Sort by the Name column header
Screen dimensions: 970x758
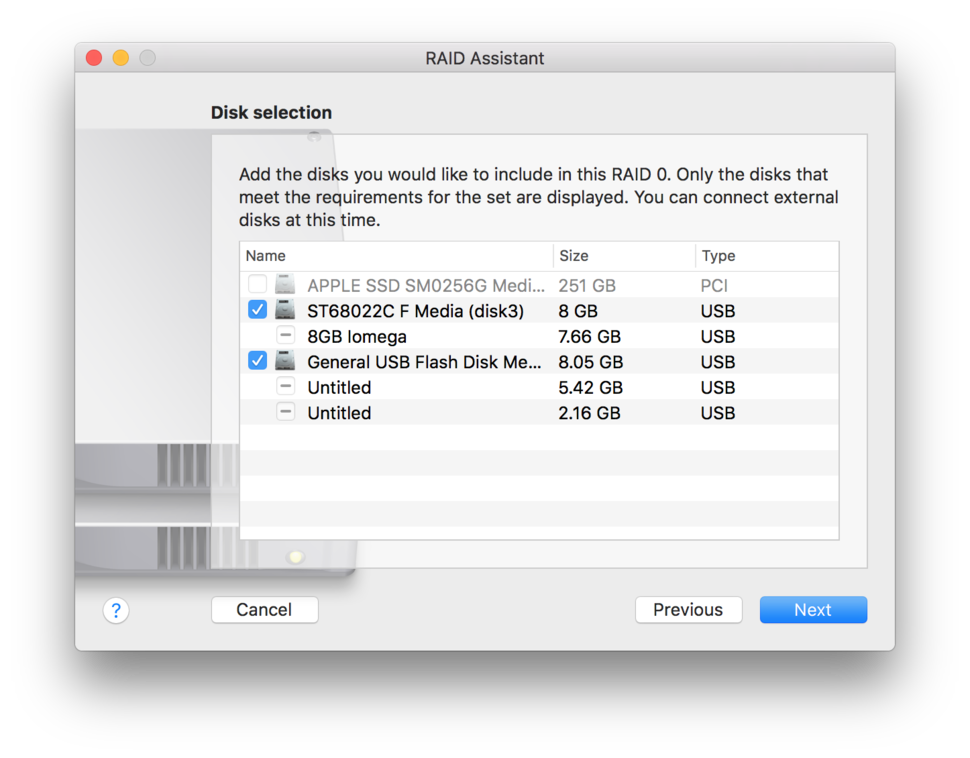tap(396, 256)
